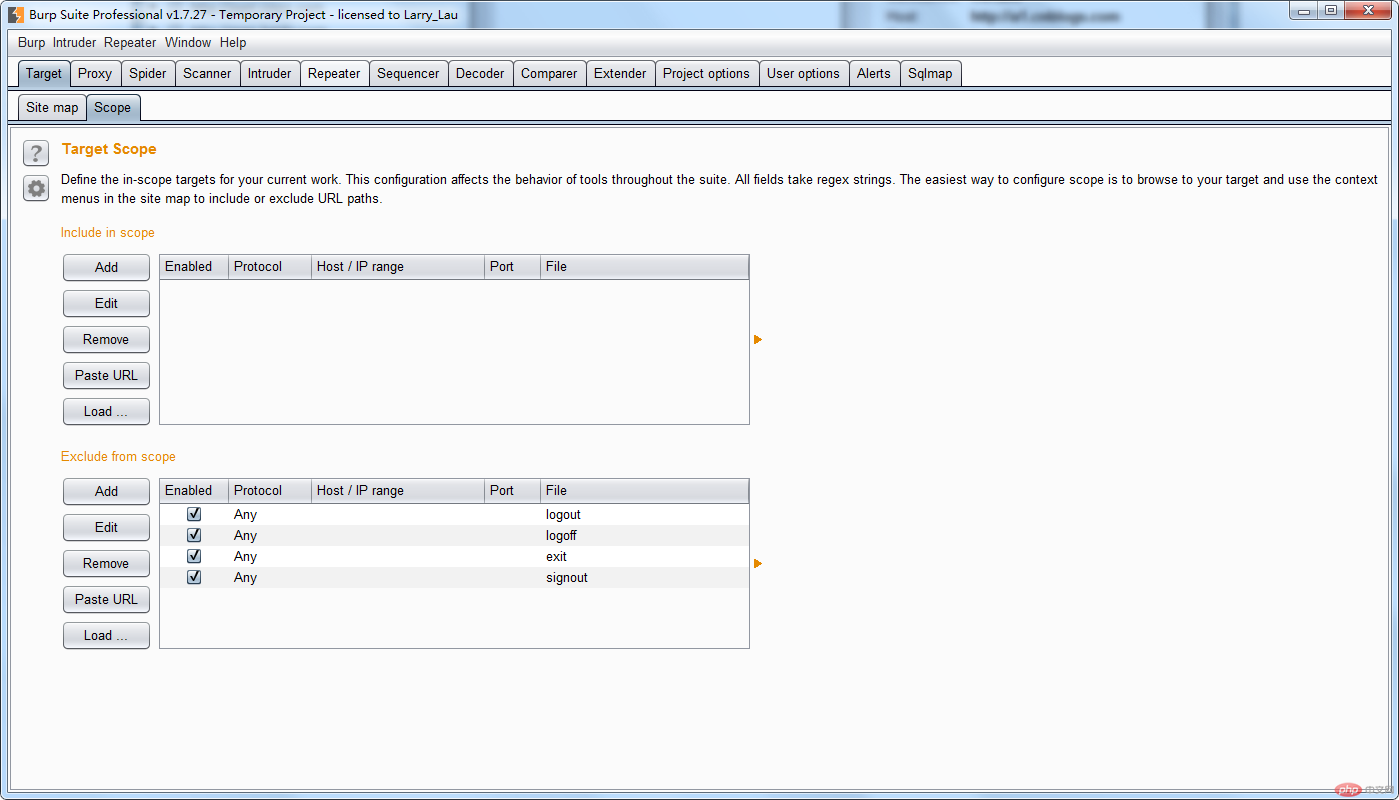Viewport: 1399px width, 800px height.
Task: Switch to the Repeater tool tab
Action: point(334,74)
